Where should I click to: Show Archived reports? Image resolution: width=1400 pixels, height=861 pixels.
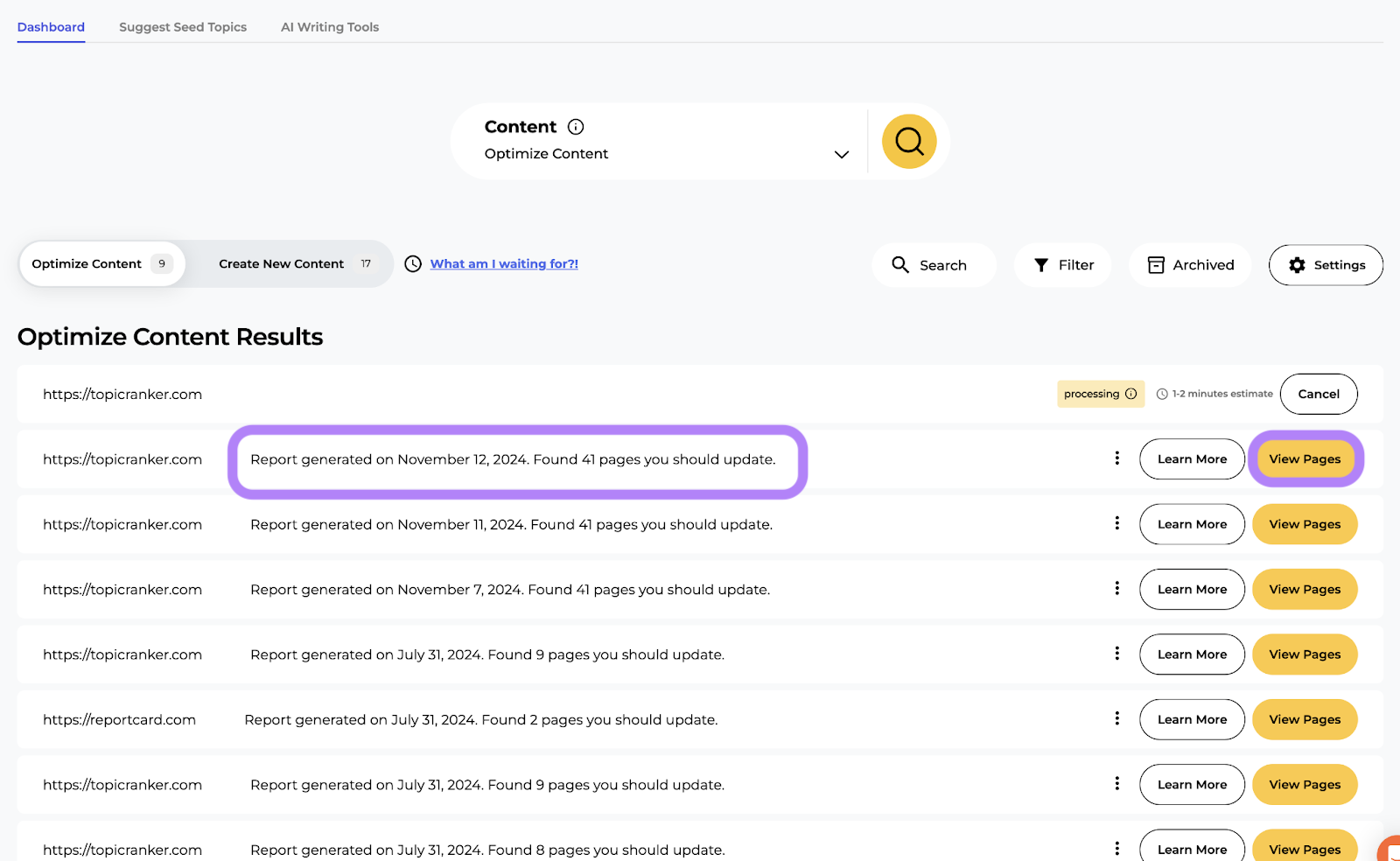tap(1190, 265)
